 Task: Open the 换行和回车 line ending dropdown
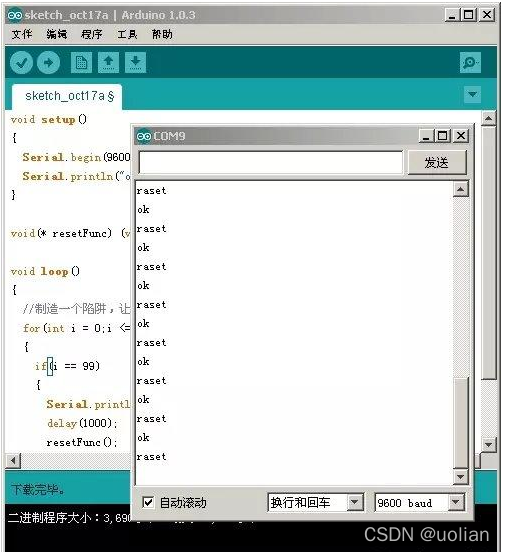[316, 502]
